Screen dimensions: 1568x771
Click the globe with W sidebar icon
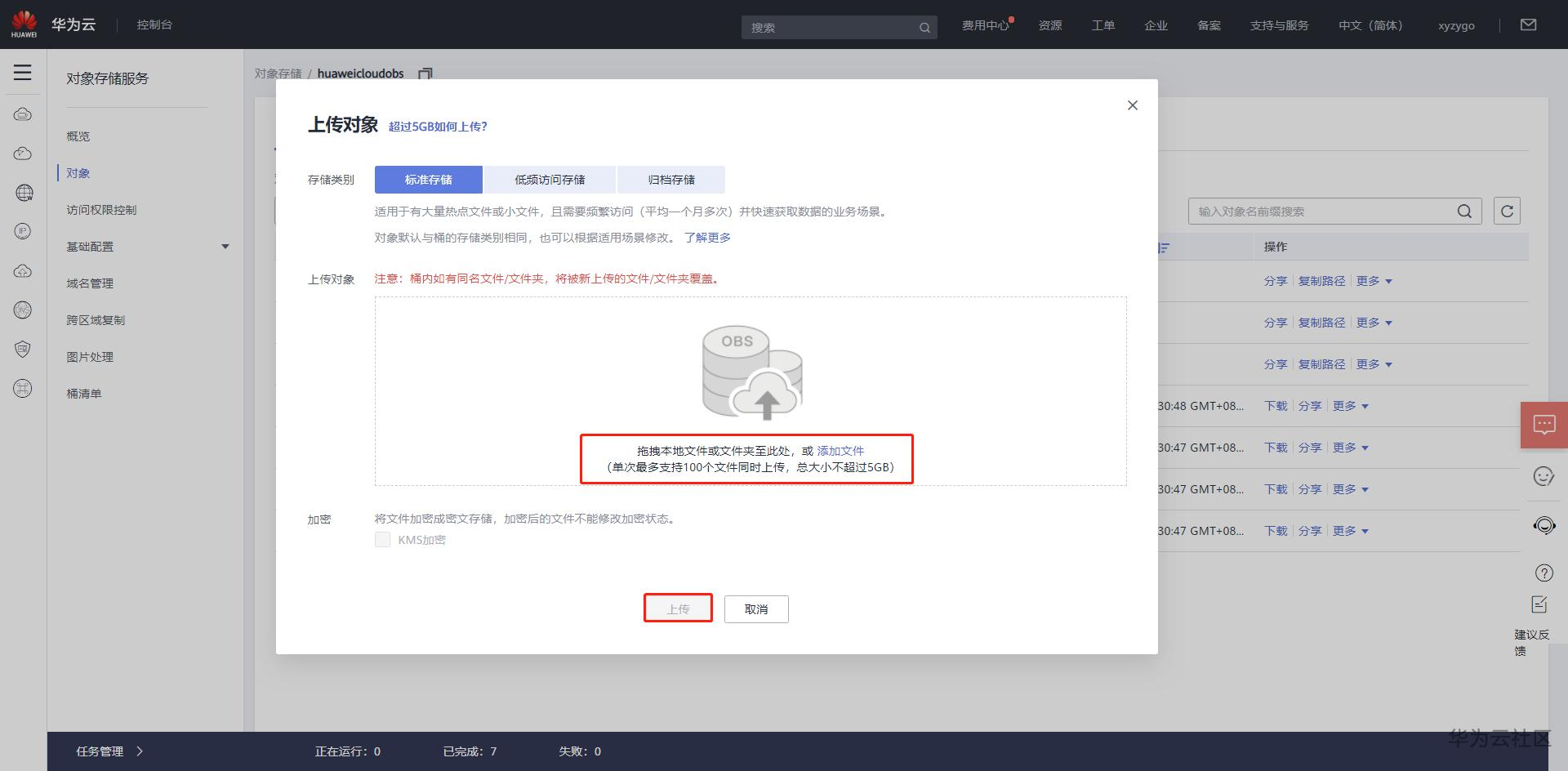pos(24,193)
